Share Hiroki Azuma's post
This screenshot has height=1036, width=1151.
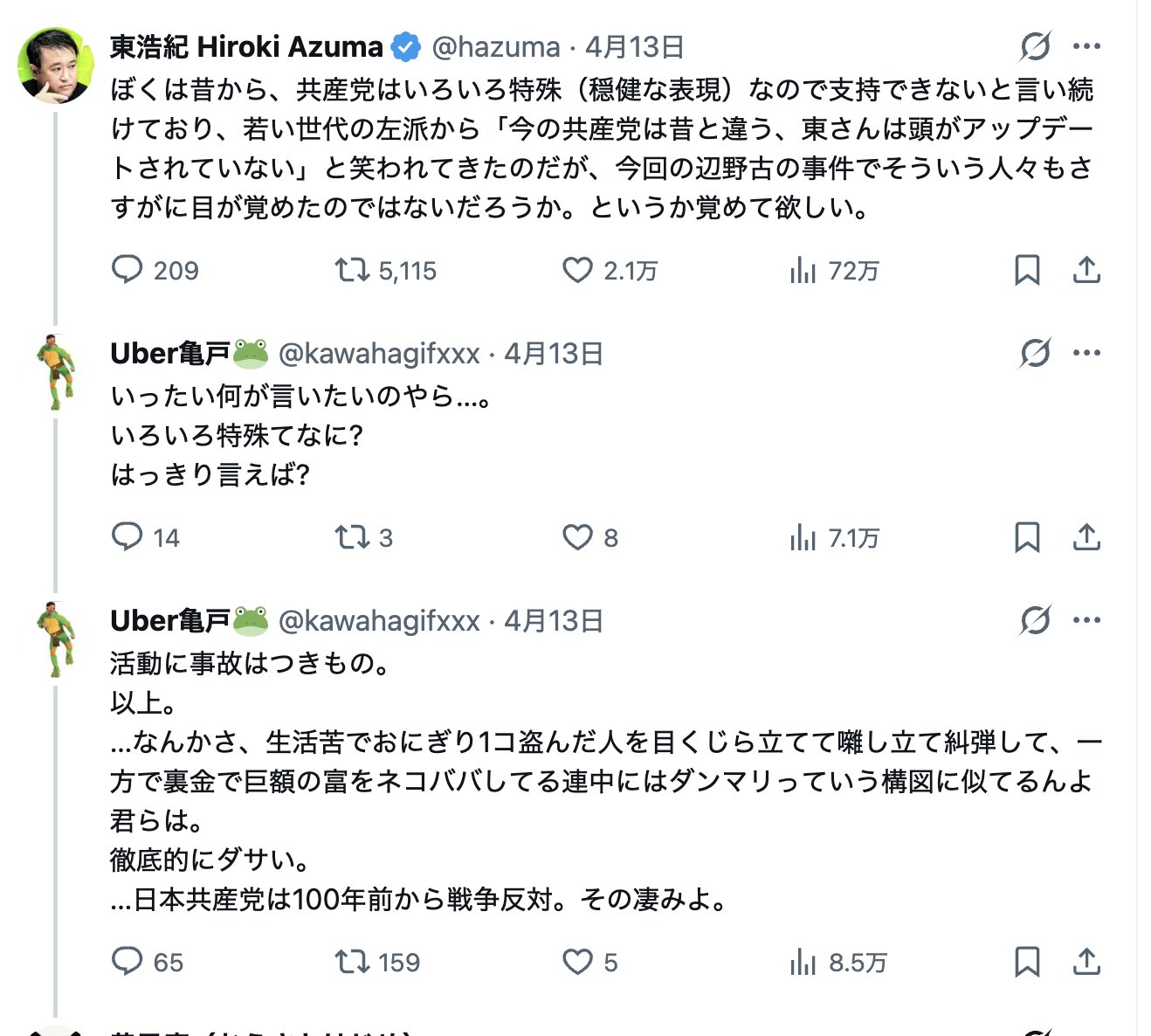1086,270
